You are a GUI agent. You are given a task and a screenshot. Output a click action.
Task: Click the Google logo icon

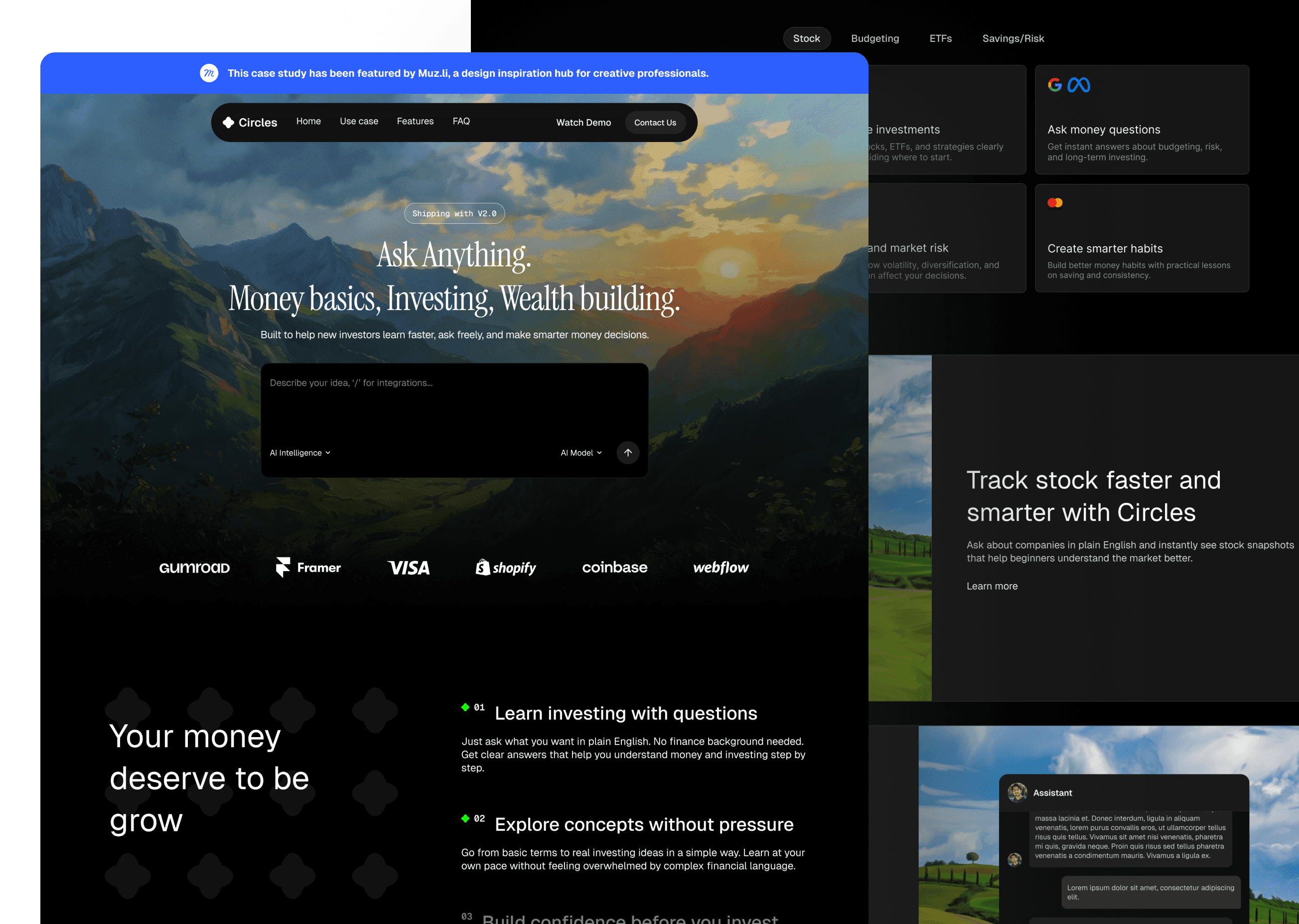click(x=1054, y=85)
